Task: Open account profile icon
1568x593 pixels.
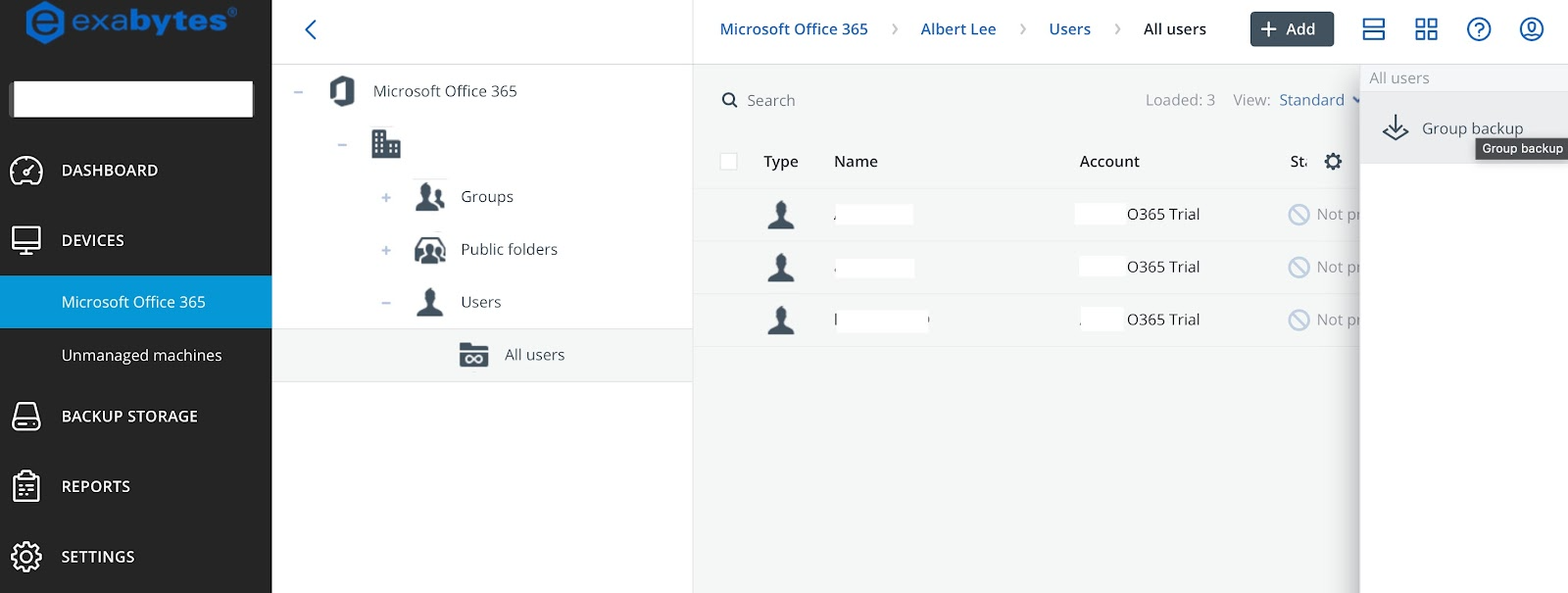Action: click(x=1532, y=29)
